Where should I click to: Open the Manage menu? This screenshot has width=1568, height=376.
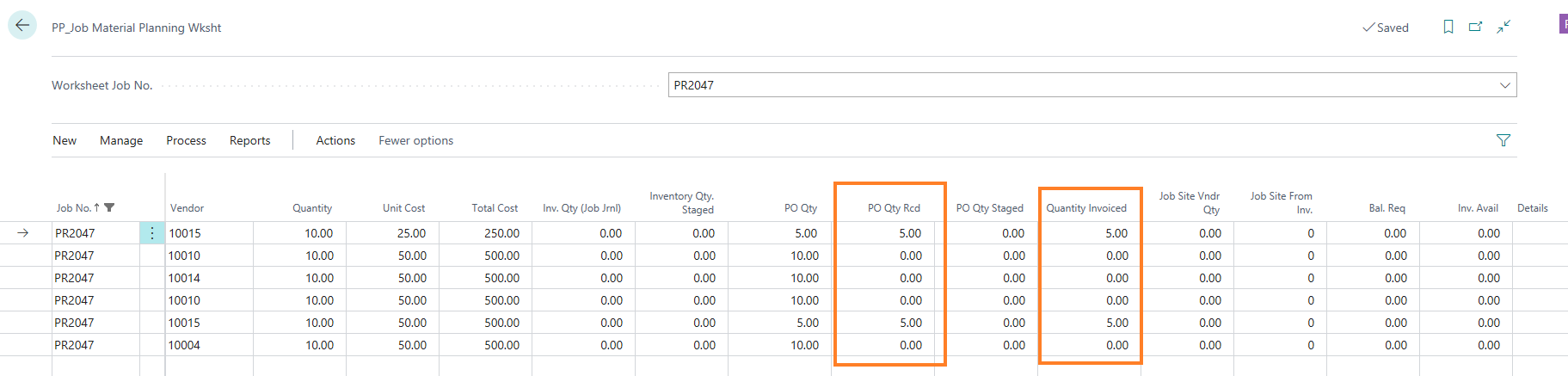point(121,140)
